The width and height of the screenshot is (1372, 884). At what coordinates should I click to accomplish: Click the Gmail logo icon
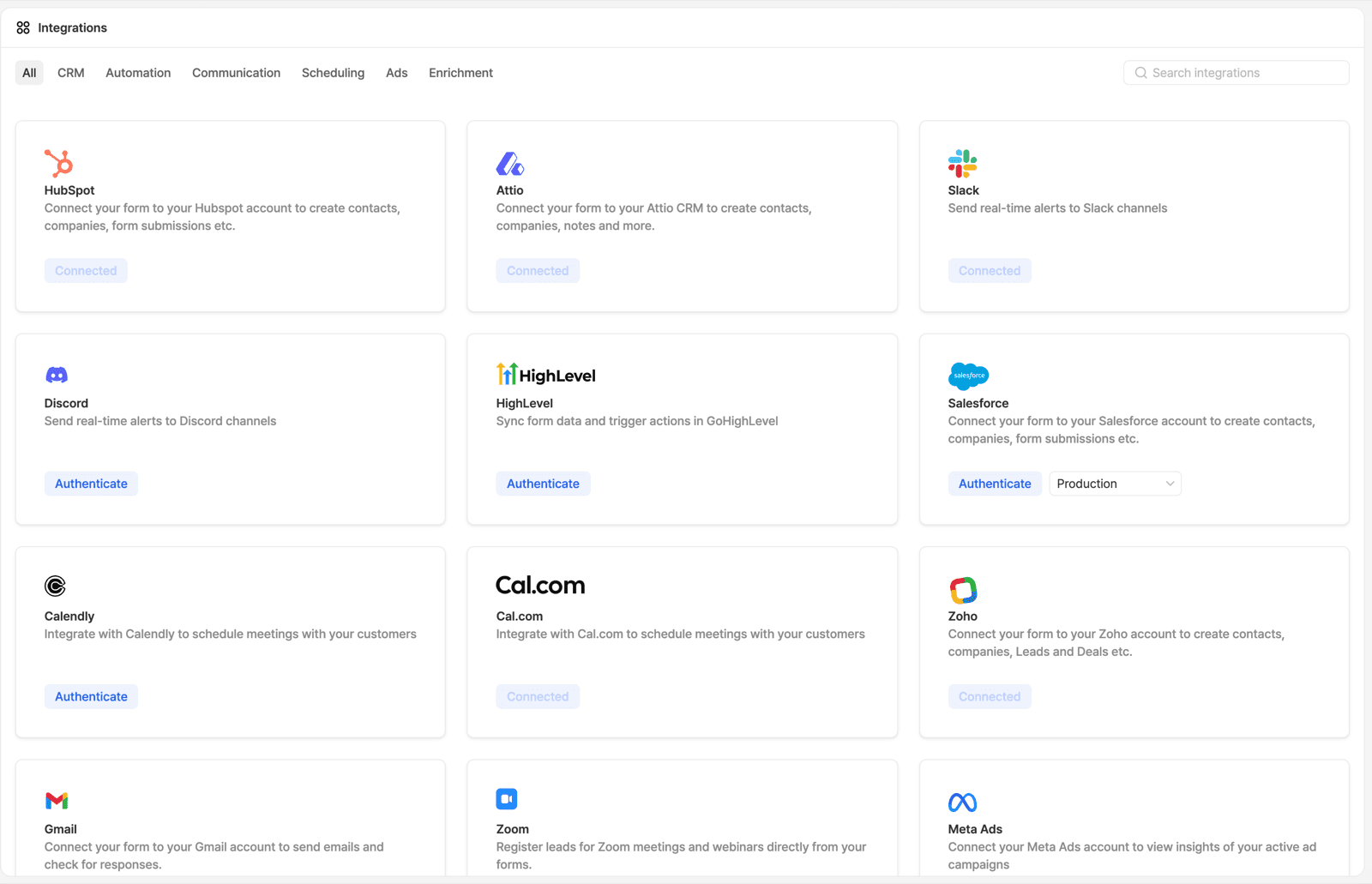tap(57, 801)
